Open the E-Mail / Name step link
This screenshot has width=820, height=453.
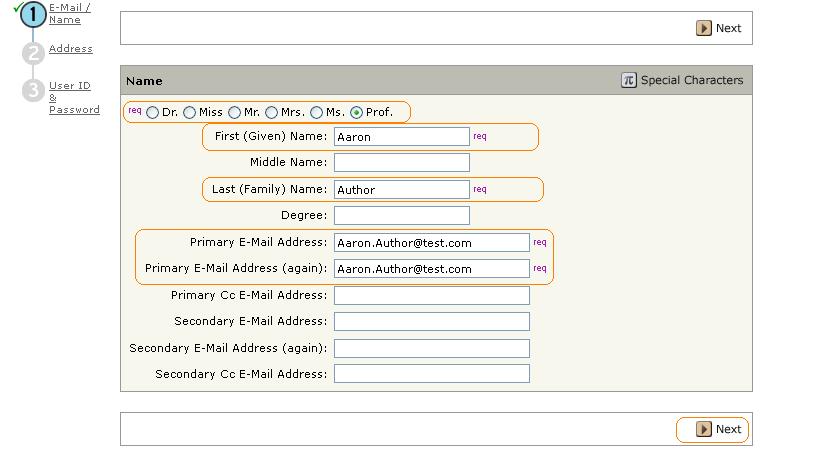coord(69,13)
